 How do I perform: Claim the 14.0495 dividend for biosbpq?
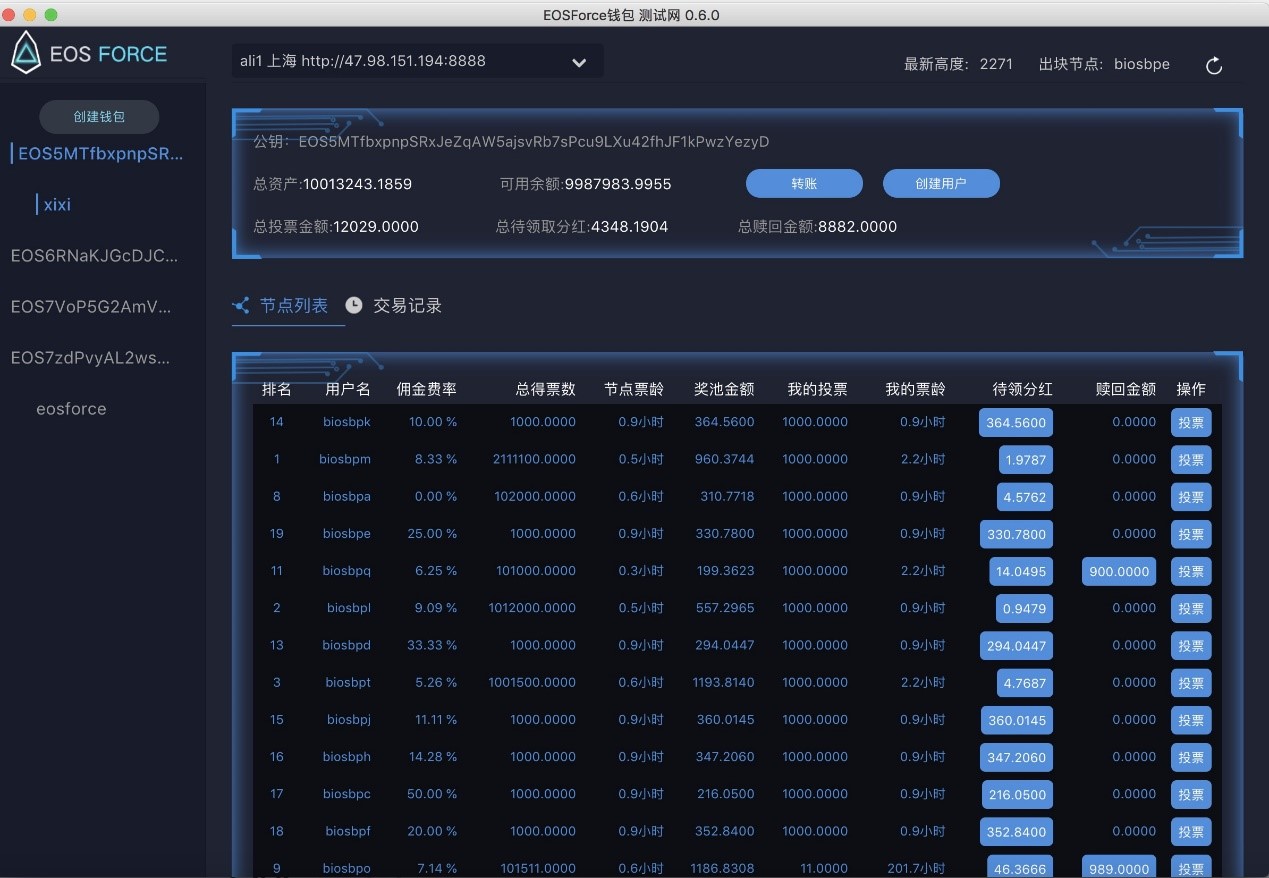tap(1021, 572)
